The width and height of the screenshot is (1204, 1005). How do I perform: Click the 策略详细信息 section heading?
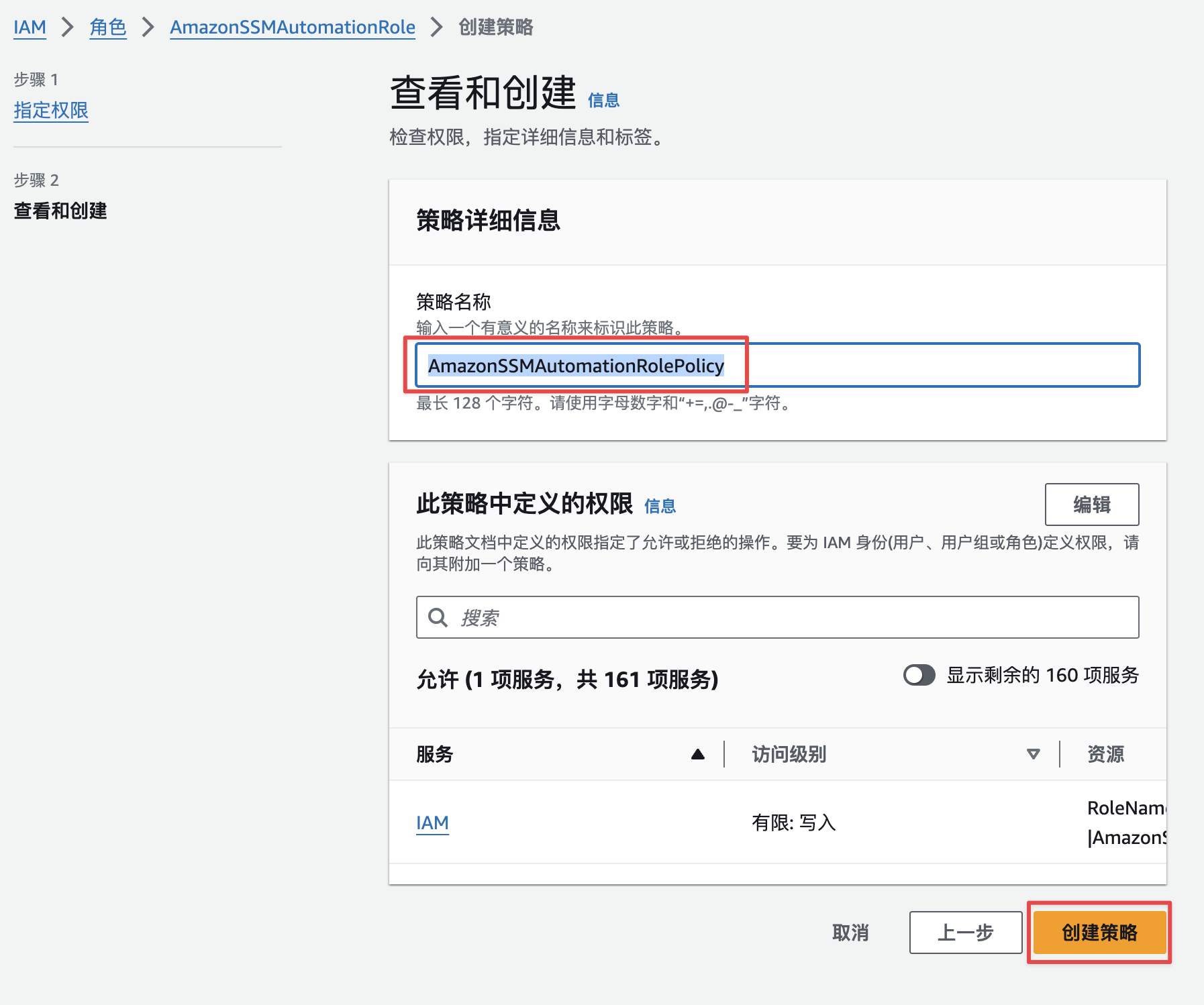tap(488, 221)
